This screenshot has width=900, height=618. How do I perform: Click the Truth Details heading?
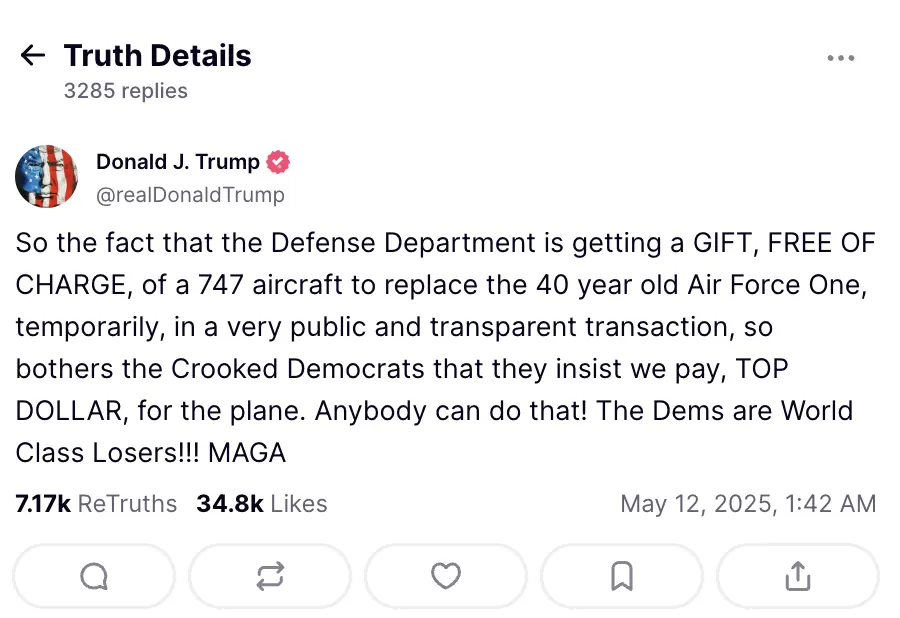(157, 56)
